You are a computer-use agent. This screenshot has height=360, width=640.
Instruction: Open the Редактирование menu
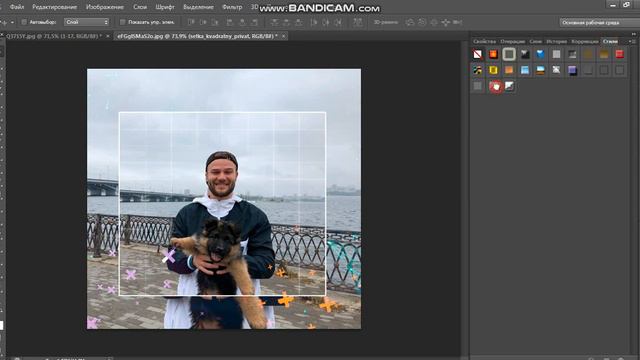coord(55,7)
